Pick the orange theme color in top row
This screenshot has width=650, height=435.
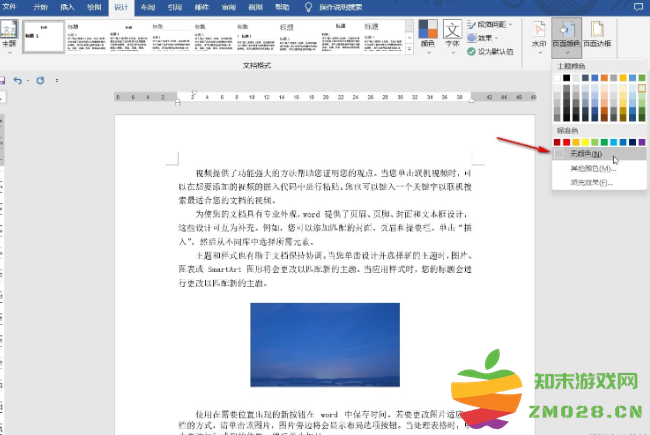pos(604,78)
